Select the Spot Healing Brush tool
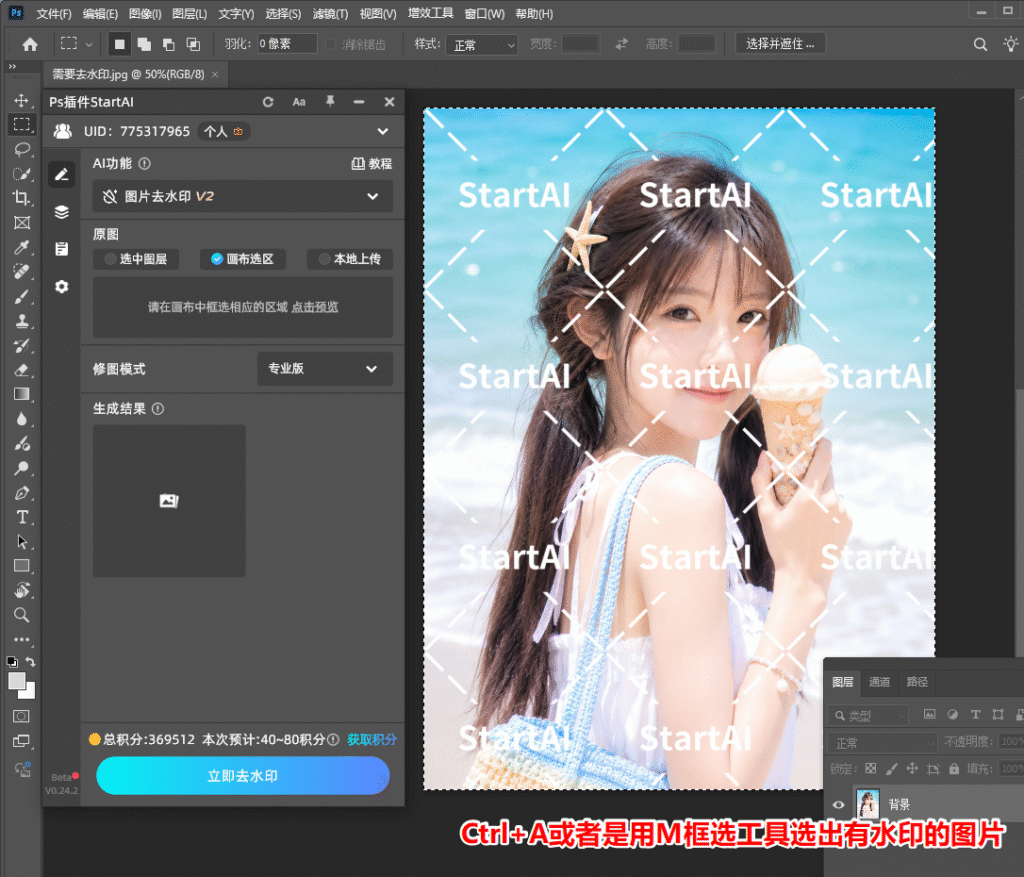1024x877 pixels. pos(22,272)
